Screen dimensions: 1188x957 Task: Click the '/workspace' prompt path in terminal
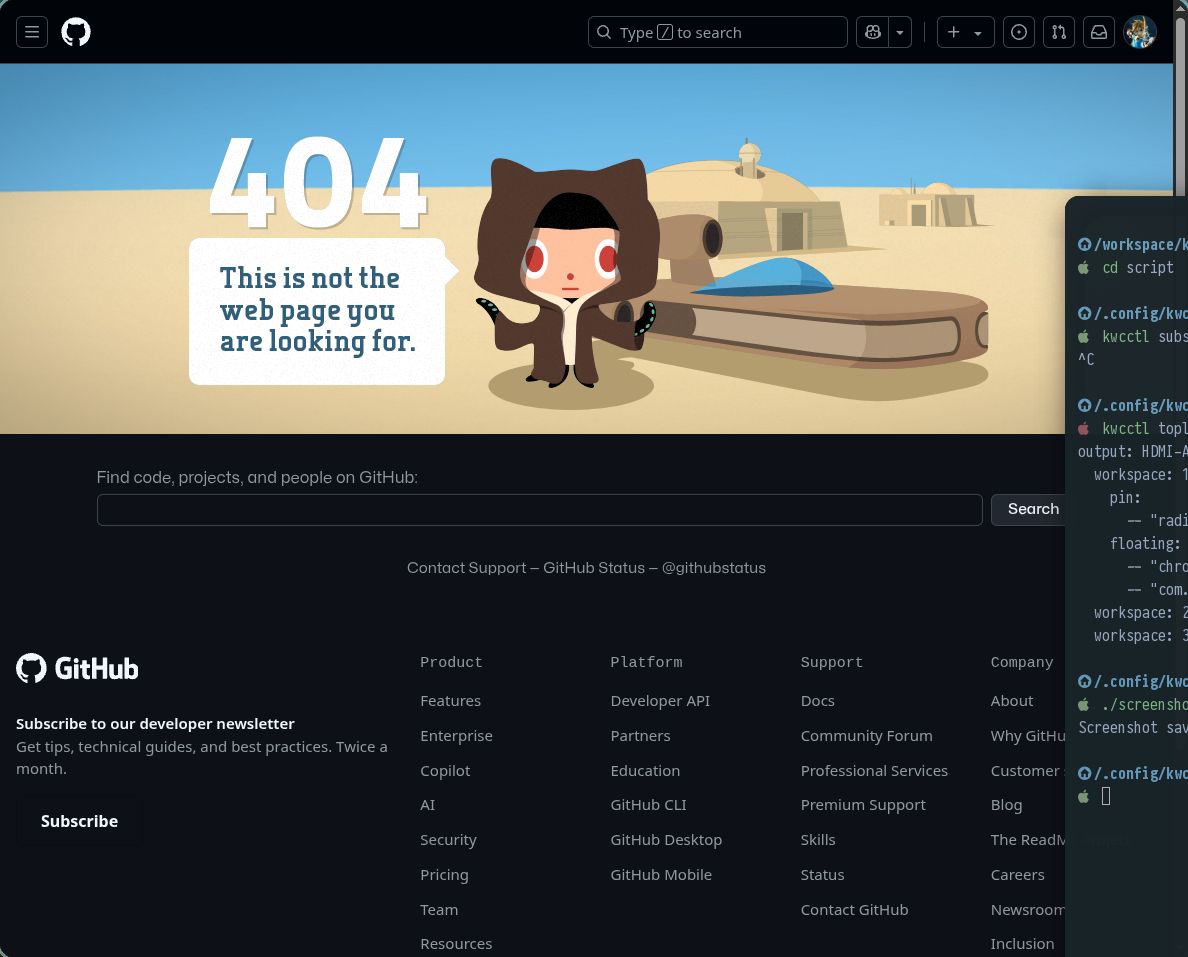pos(1141,245)
